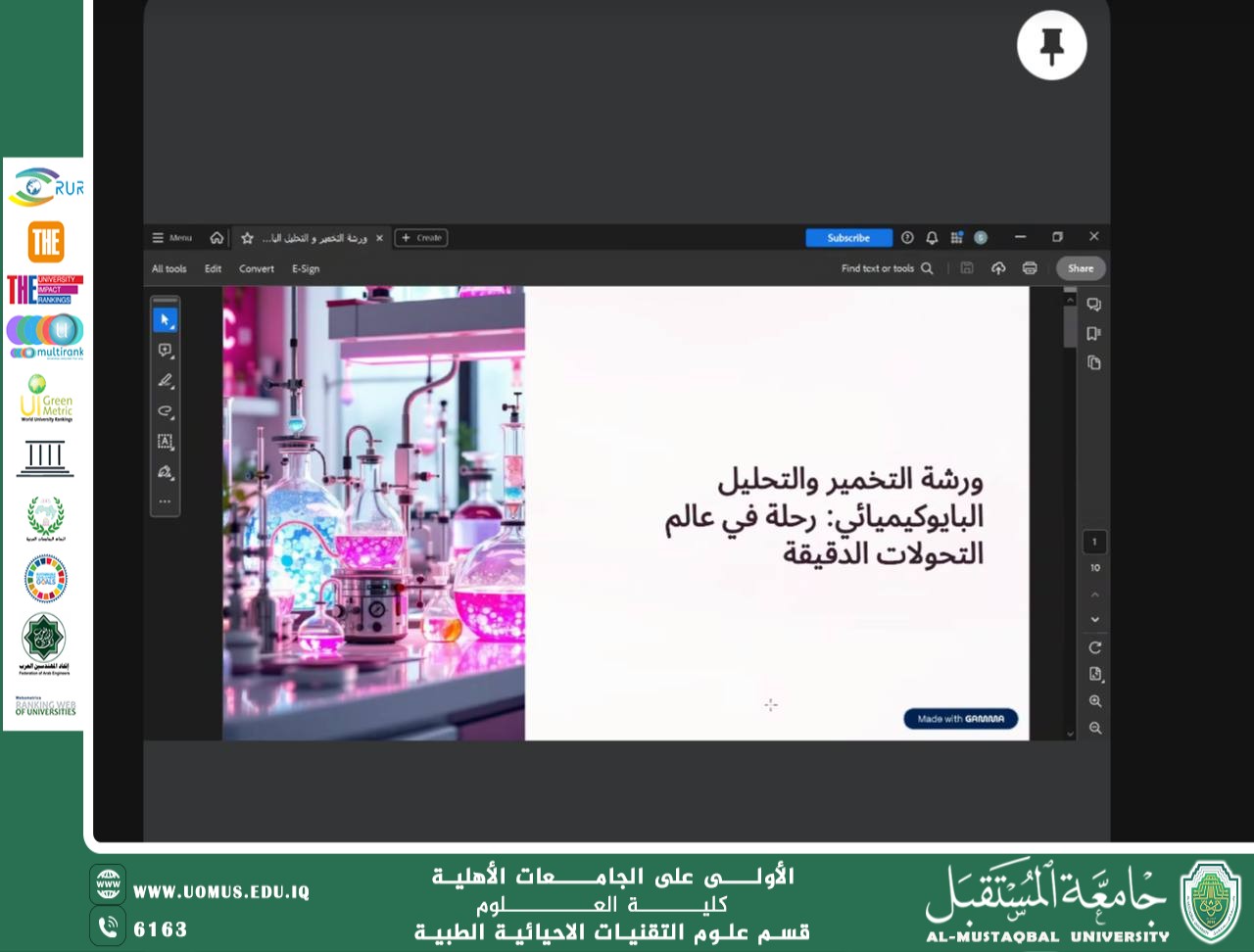Select the arrow selection tool
This screenshot has width=1254, height=952.
click(165, 319)
